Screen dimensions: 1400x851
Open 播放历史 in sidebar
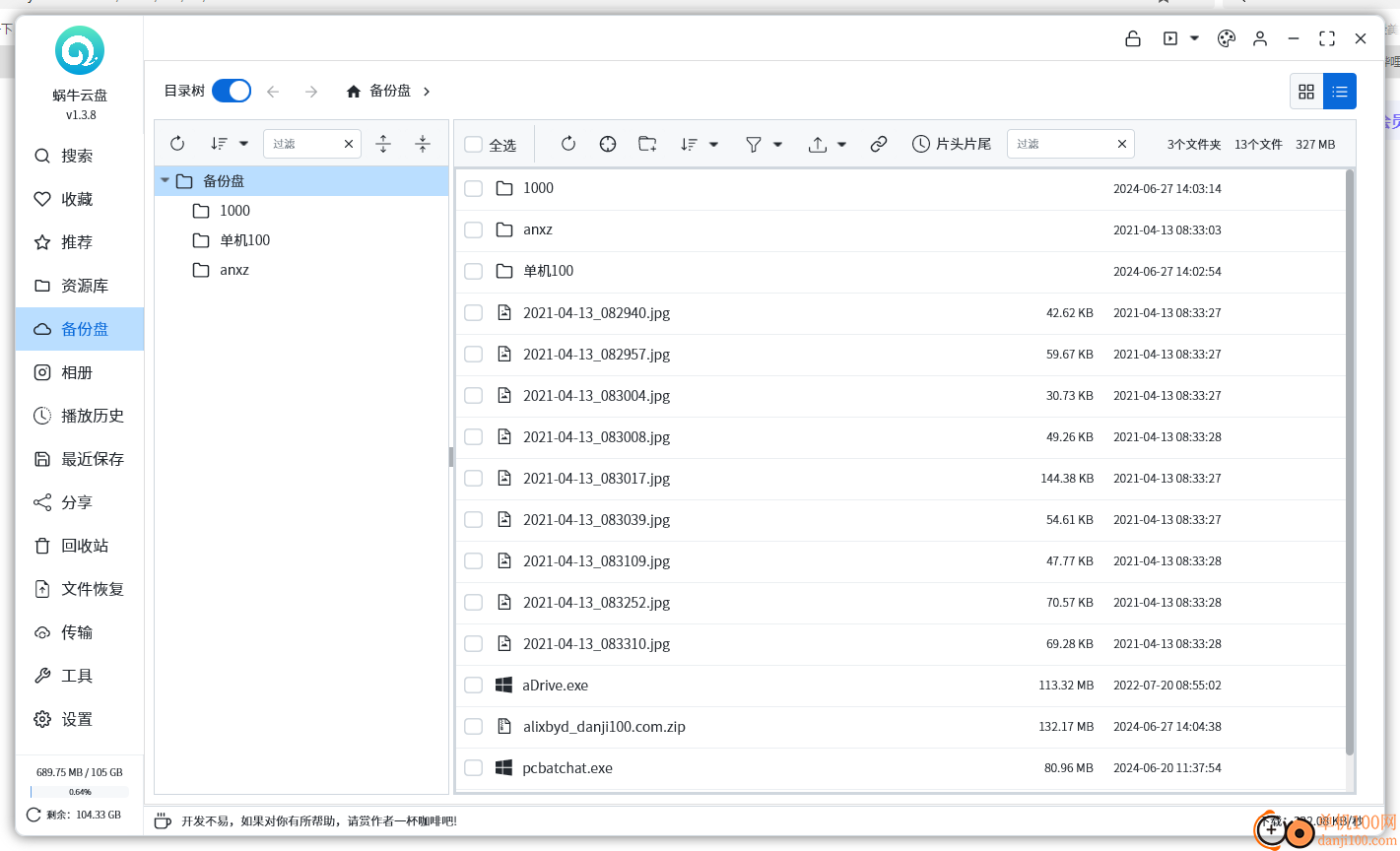click(x=79, y=416)
